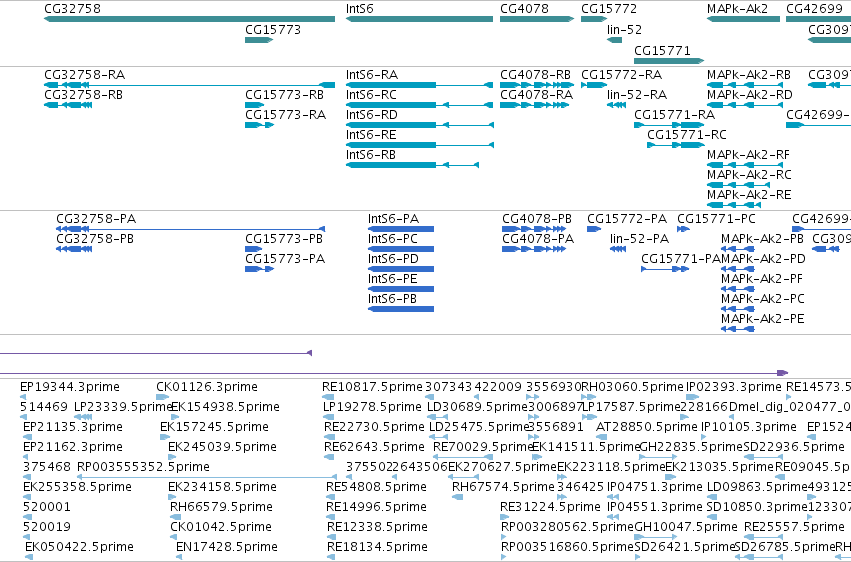The width and height of the screenshot is (851, 562).
Task: Select transcript CG32758-RB
Action: pos(68,105)
